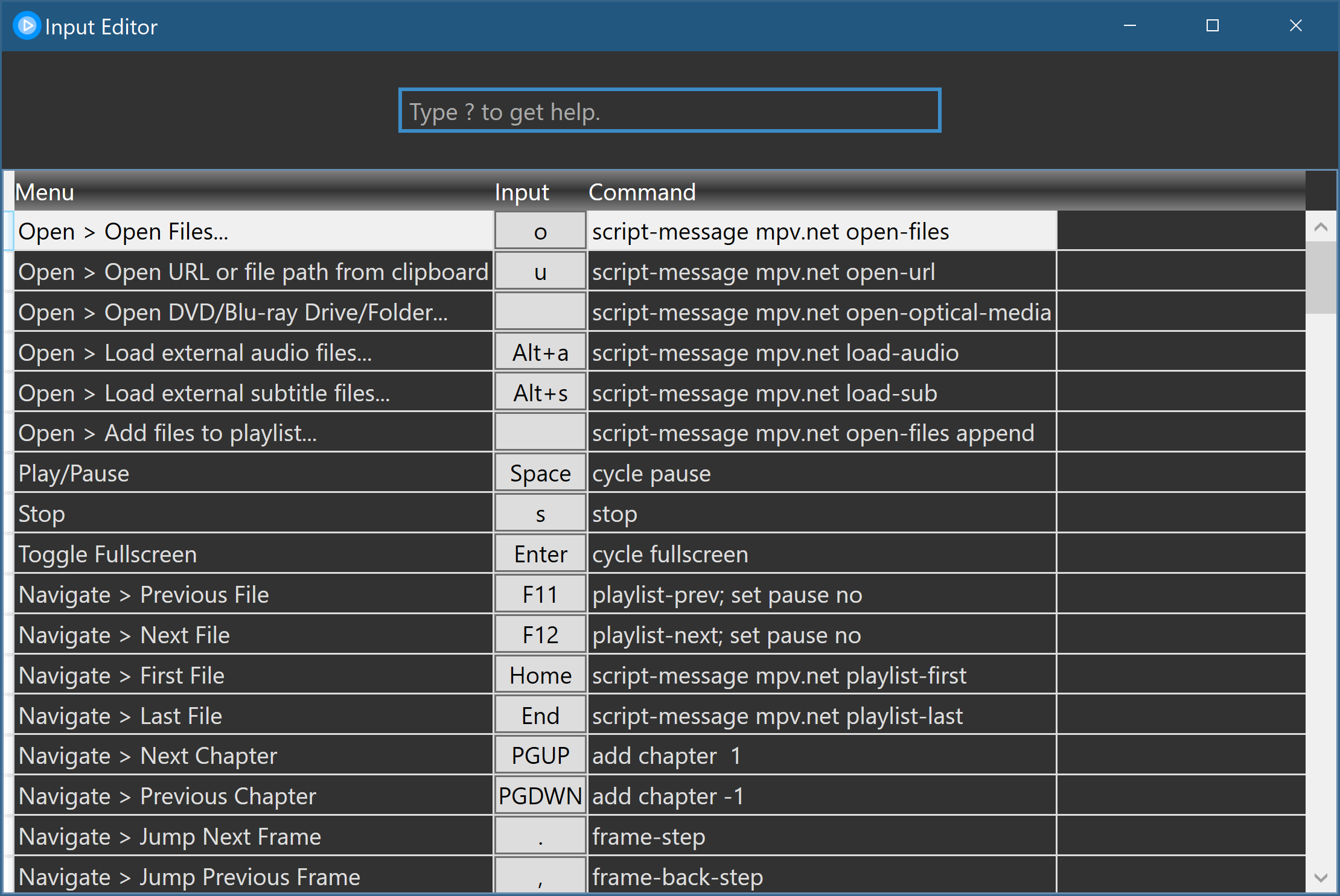Change the Alt+a shortcut button
1340x896 pixels.
540,353
